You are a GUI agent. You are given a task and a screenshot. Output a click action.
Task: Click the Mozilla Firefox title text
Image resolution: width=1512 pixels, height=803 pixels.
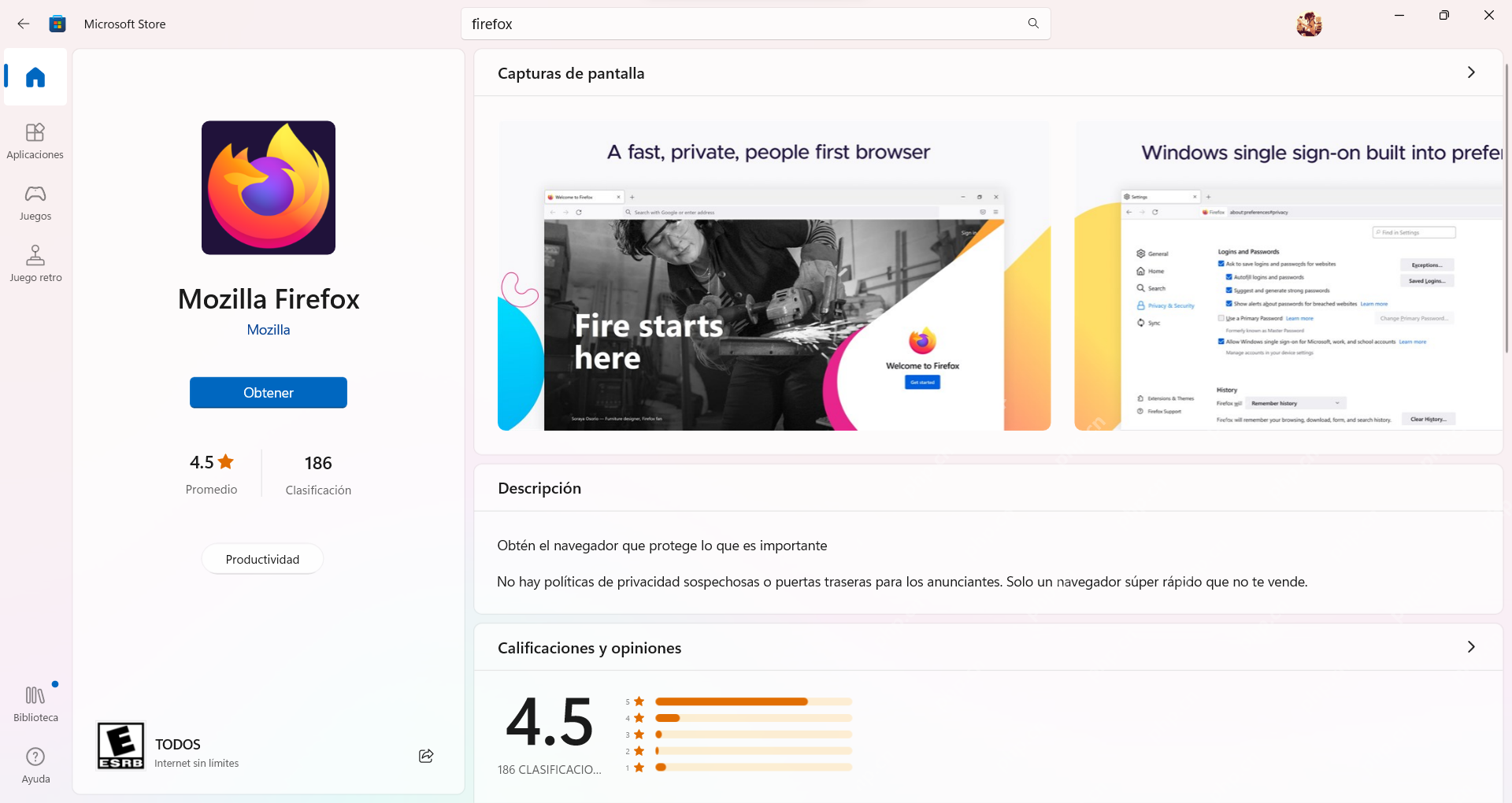click(269, 299)
